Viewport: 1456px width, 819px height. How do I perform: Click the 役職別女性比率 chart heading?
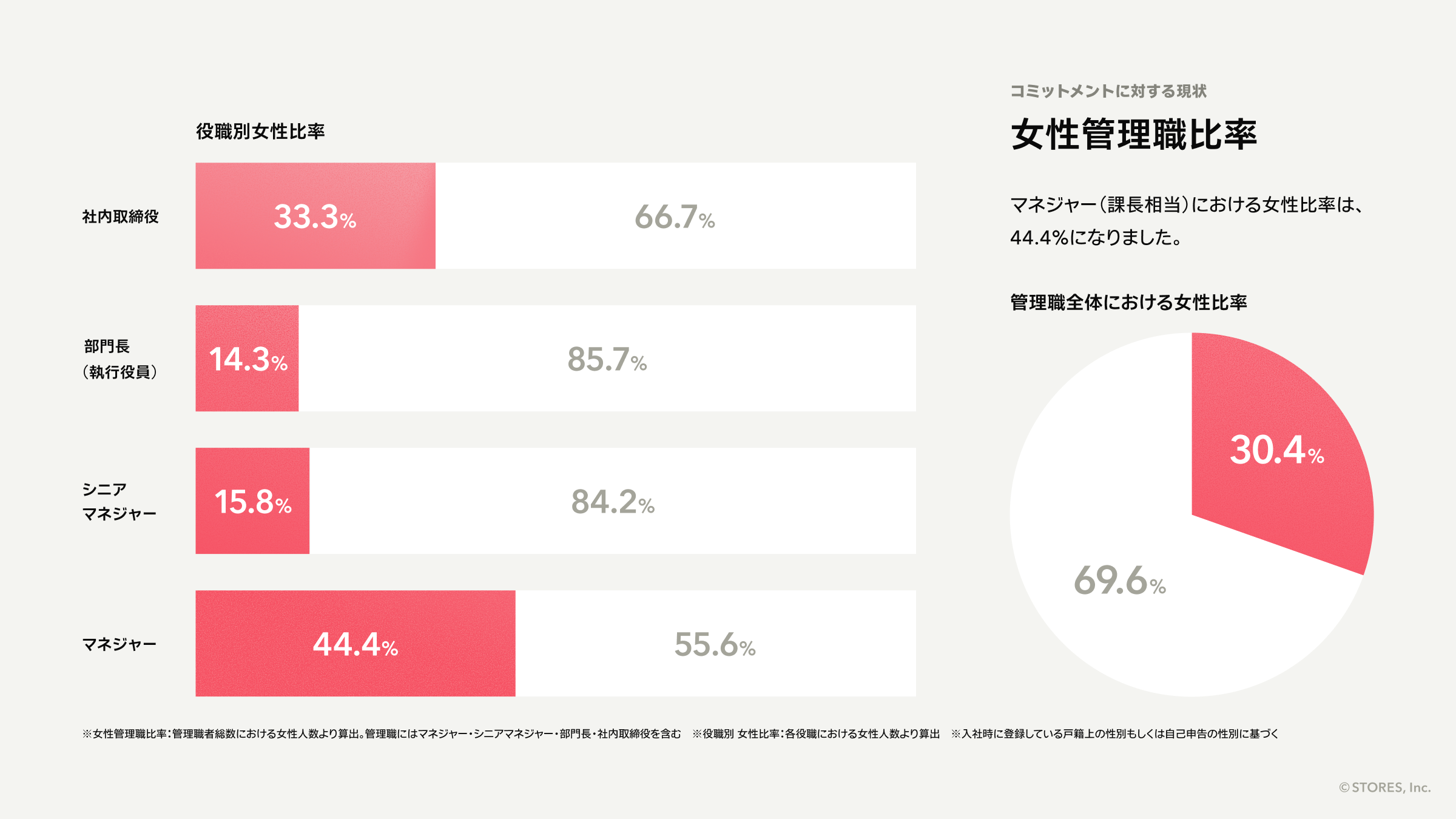tap(260, 131)
